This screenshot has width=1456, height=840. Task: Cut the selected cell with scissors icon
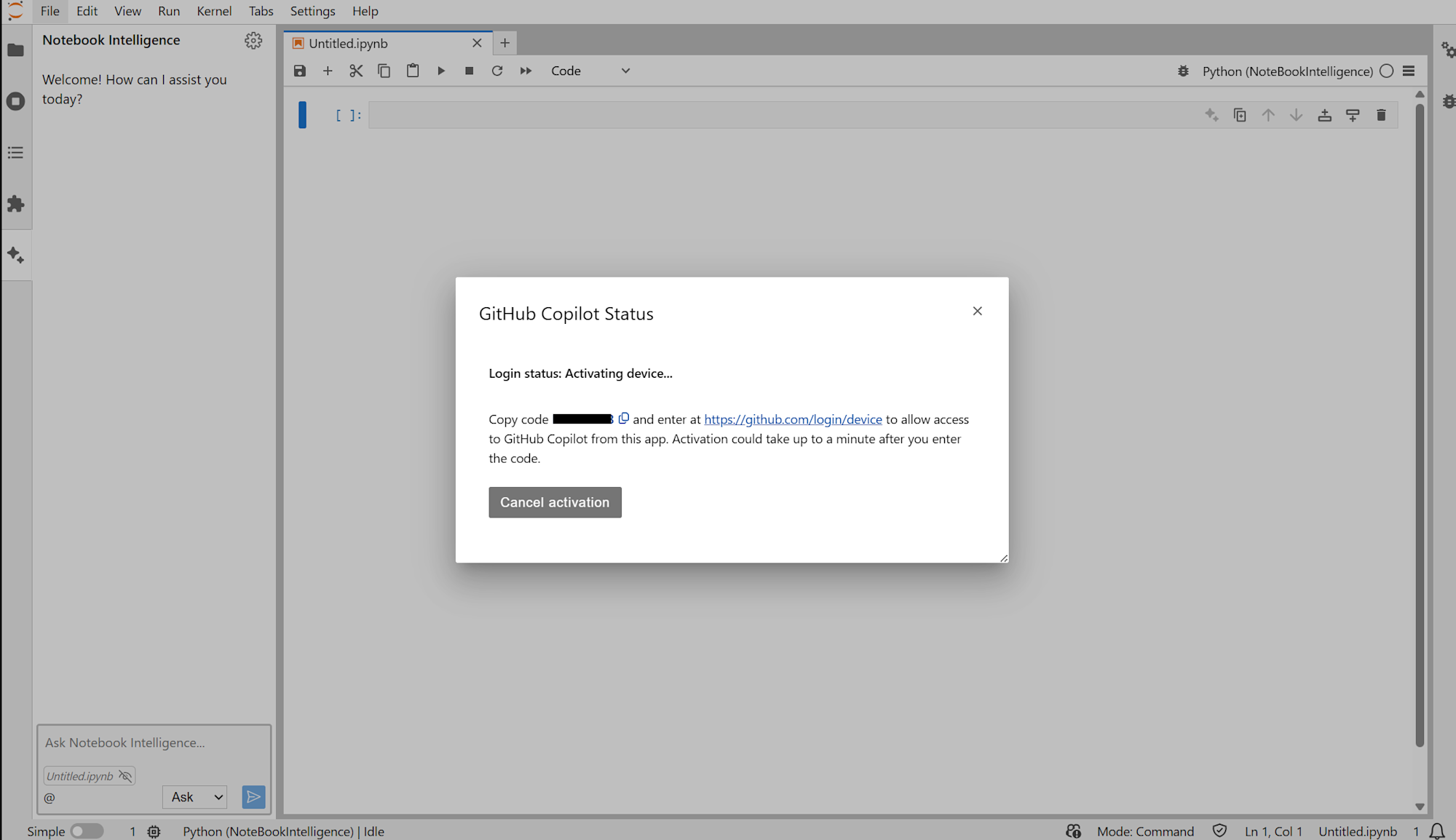click(x=356, y=71)
